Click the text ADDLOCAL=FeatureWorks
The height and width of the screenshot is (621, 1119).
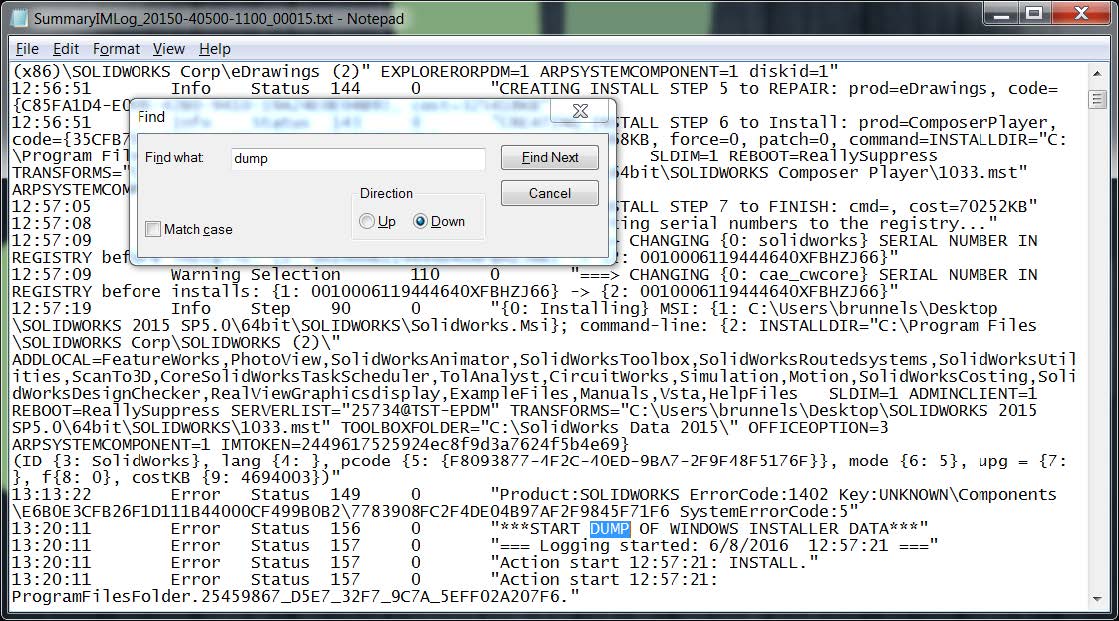116,360
